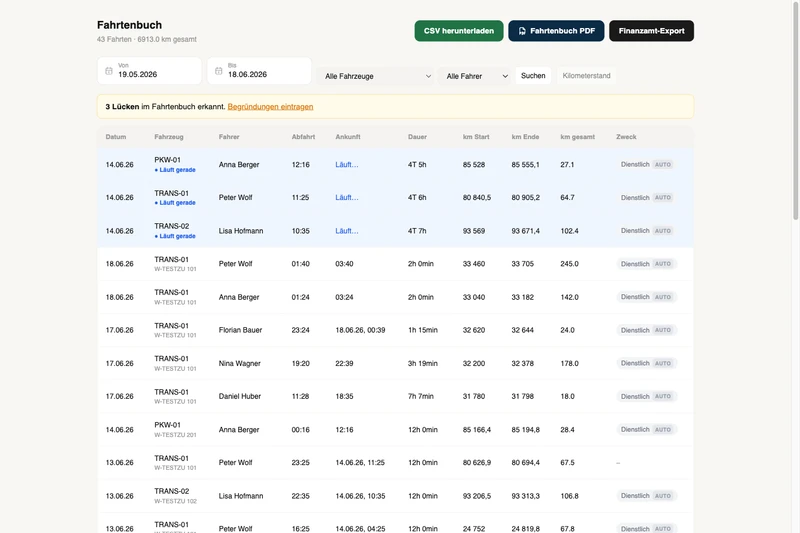Image resolution: width=800 pixels, height=533 pixels.
Task: Click km gesamt value 178.0
Action: (569, 363)
